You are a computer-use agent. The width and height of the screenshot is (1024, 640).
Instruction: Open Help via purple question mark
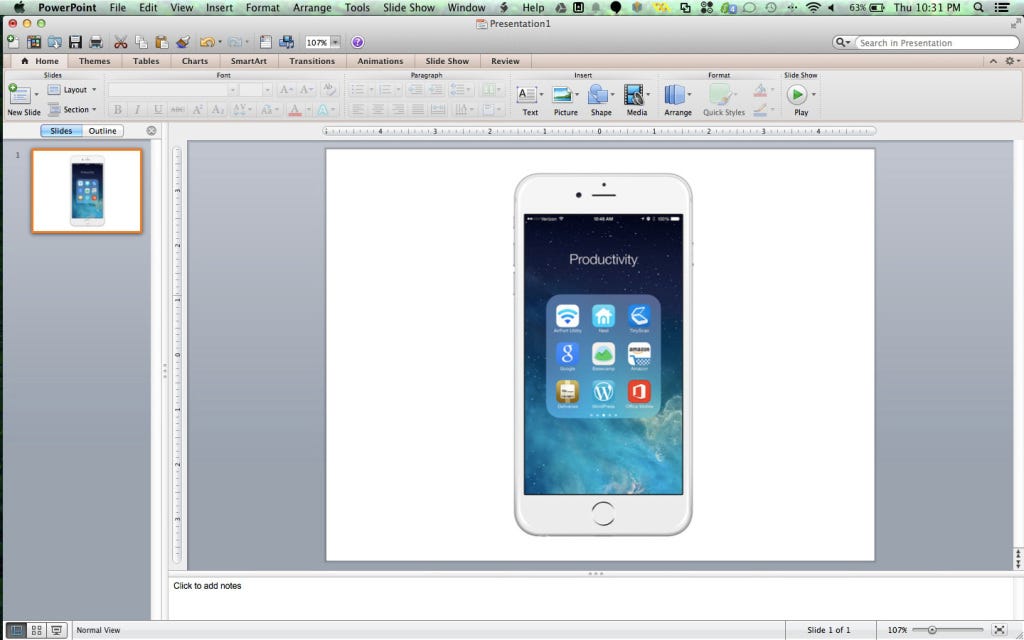coord(357,42)
